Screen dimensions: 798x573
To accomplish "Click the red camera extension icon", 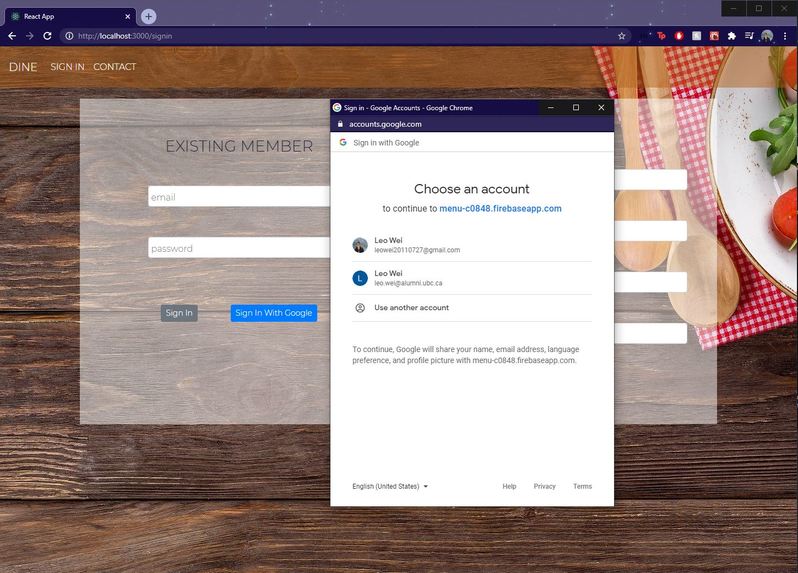I will [x=714, y=36].
